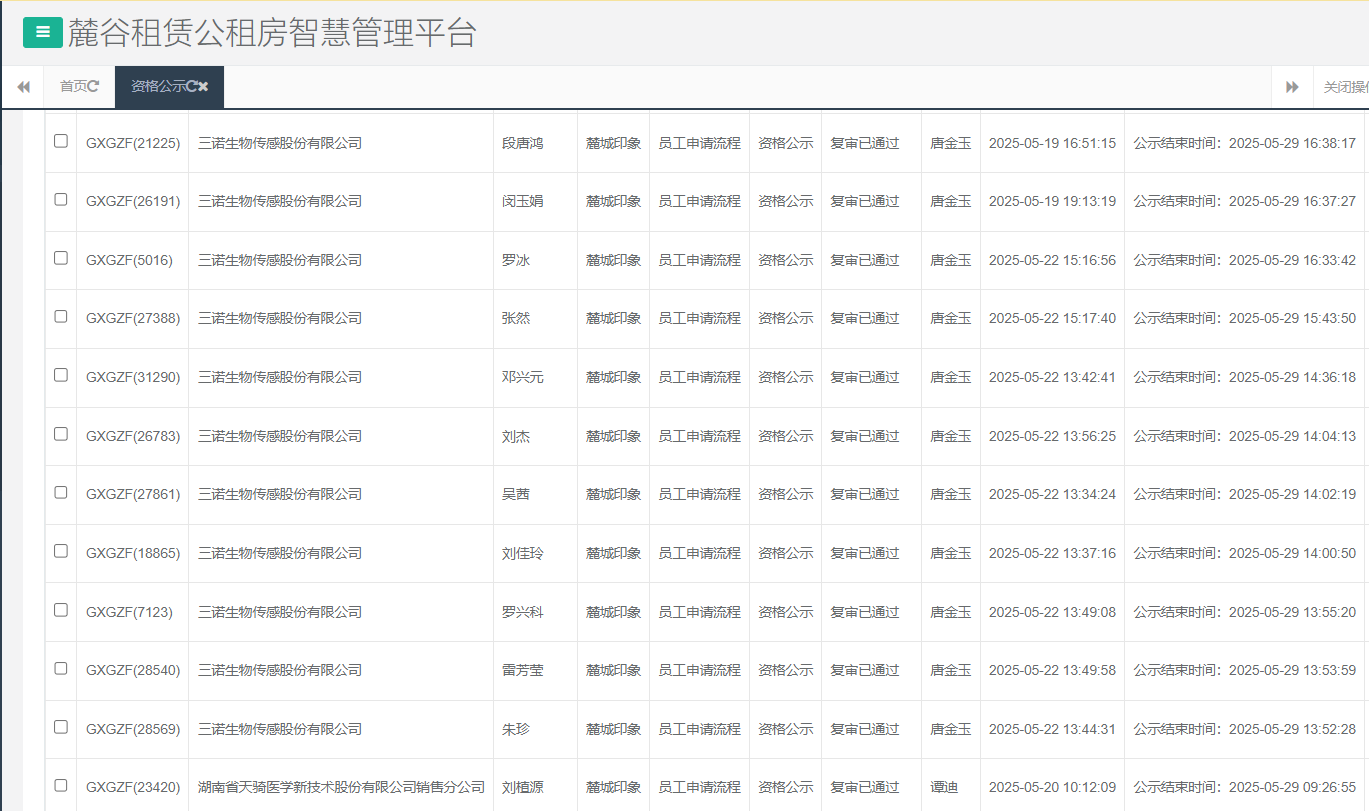Enable the checkbox for GXGZF(18865)

coord(60,552)
